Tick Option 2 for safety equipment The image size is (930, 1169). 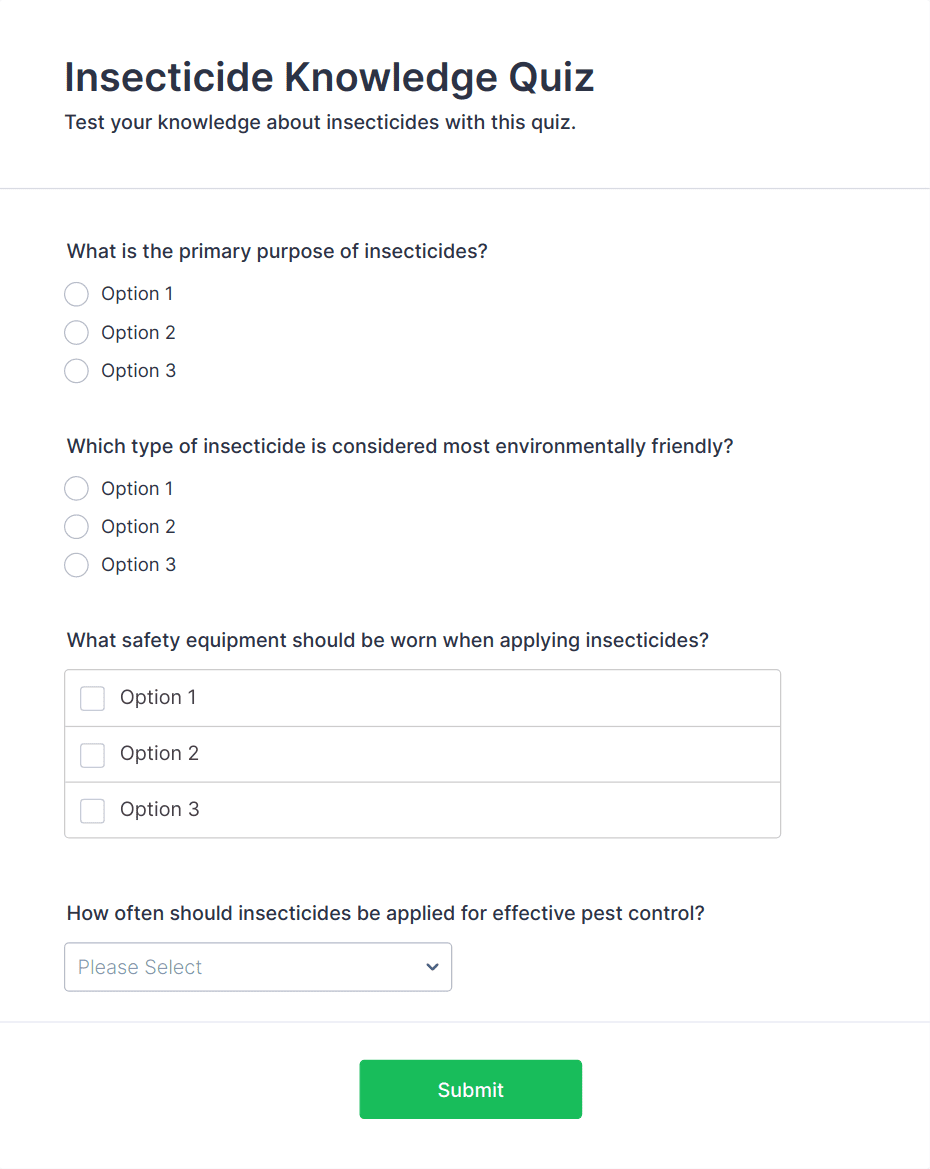(x=93, y=754)
